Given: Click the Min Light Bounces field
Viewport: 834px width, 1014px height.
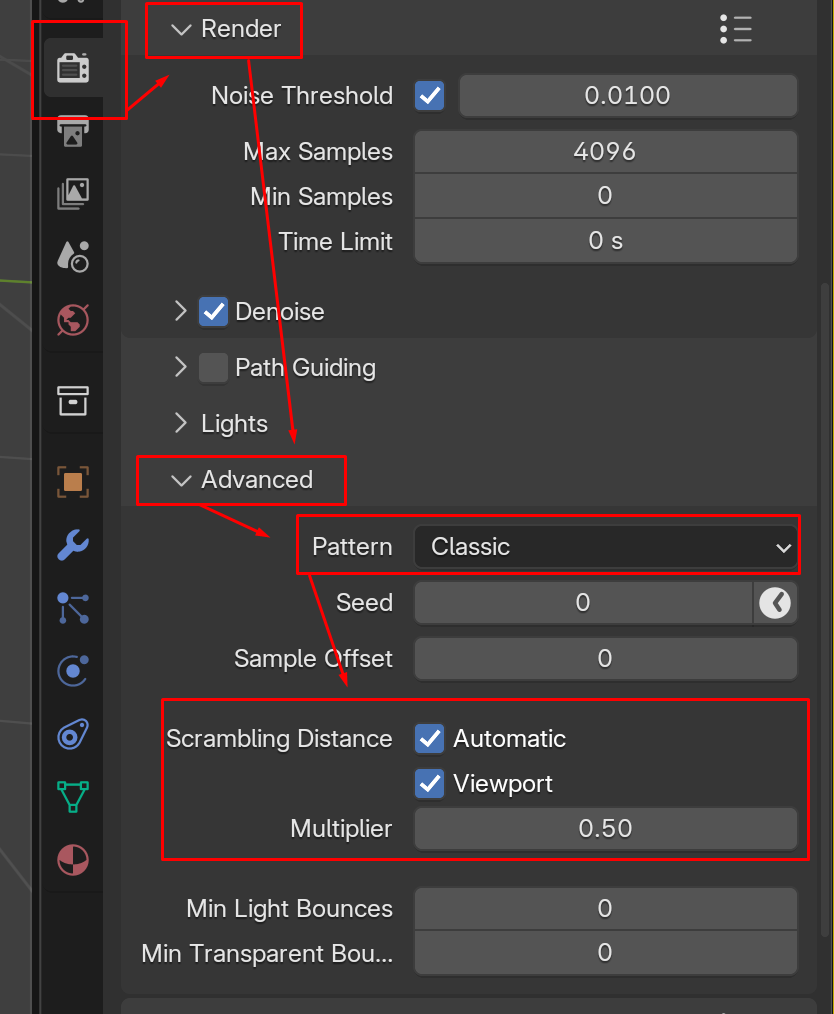Looking at the screenshot, I should [606, 909].
